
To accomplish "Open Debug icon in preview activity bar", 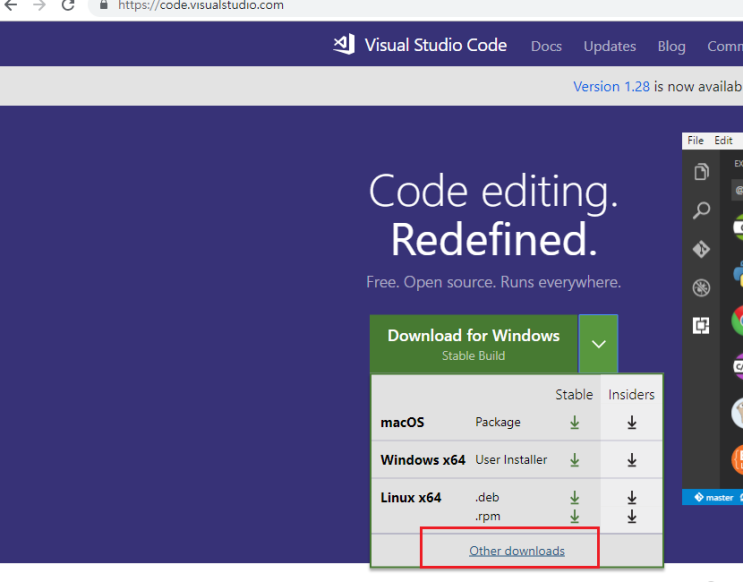I will point(701,287).
